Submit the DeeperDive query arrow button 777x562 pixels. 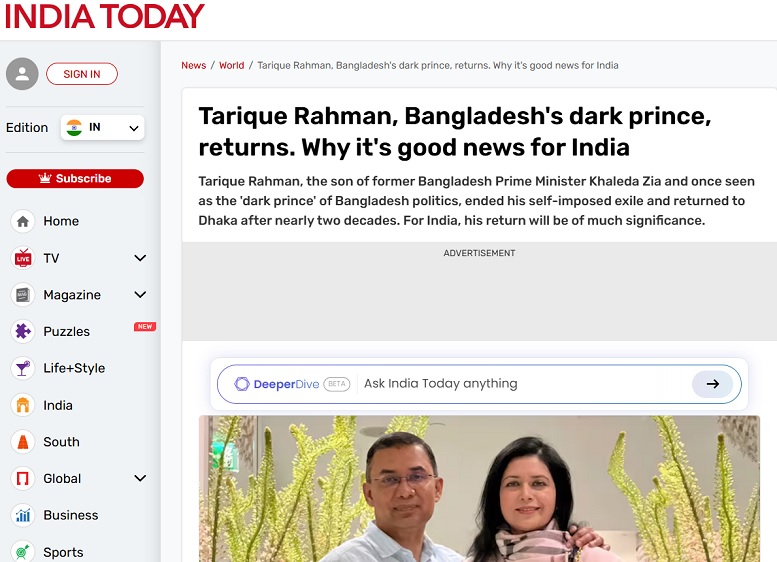713,384
